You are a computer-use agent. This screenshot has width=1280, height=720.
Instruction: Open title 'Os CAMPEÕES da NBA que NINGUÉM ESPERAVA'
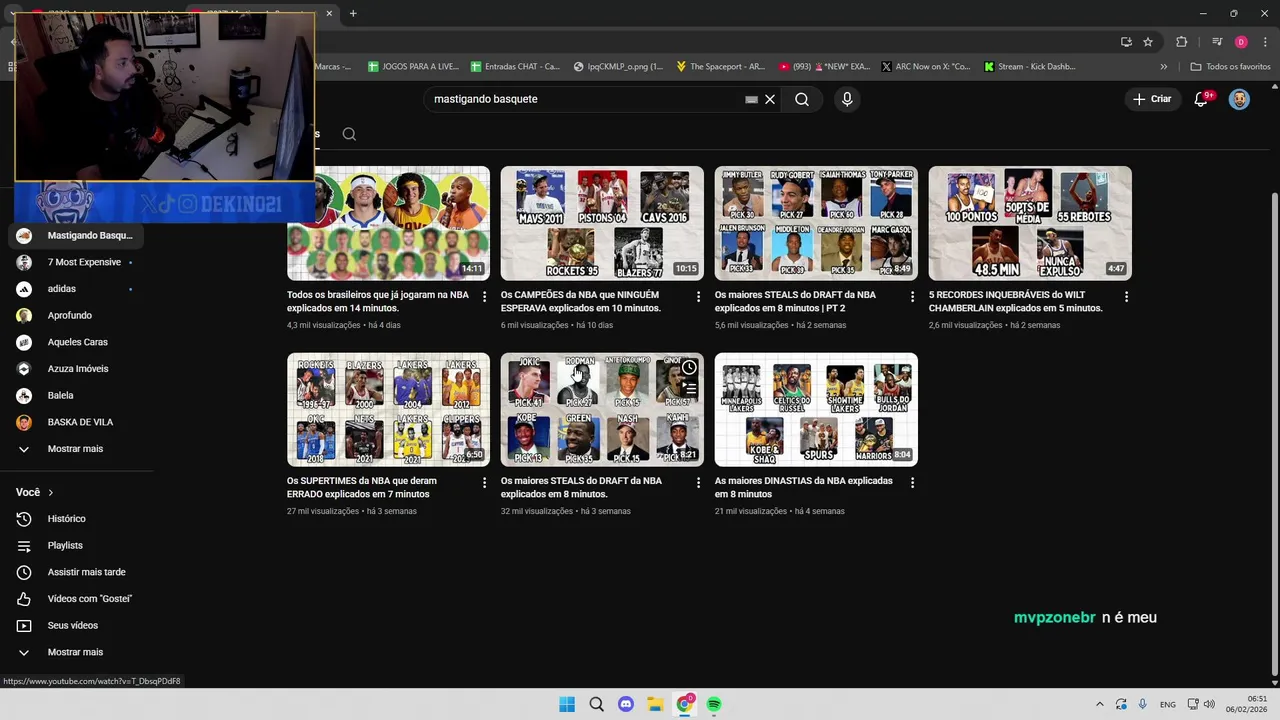click(x=580, y=301)
